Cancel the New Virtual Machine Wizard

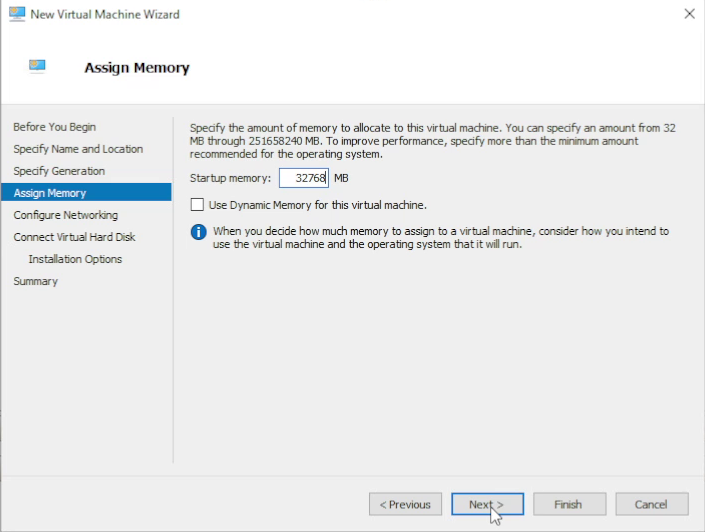[651, 504]
